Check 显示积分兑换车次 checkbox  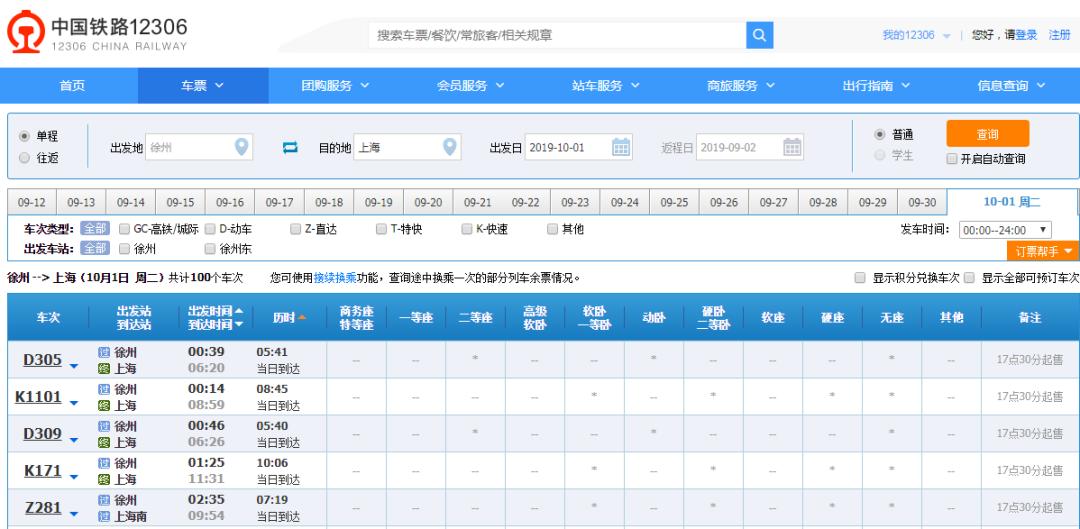click(860, 278)
